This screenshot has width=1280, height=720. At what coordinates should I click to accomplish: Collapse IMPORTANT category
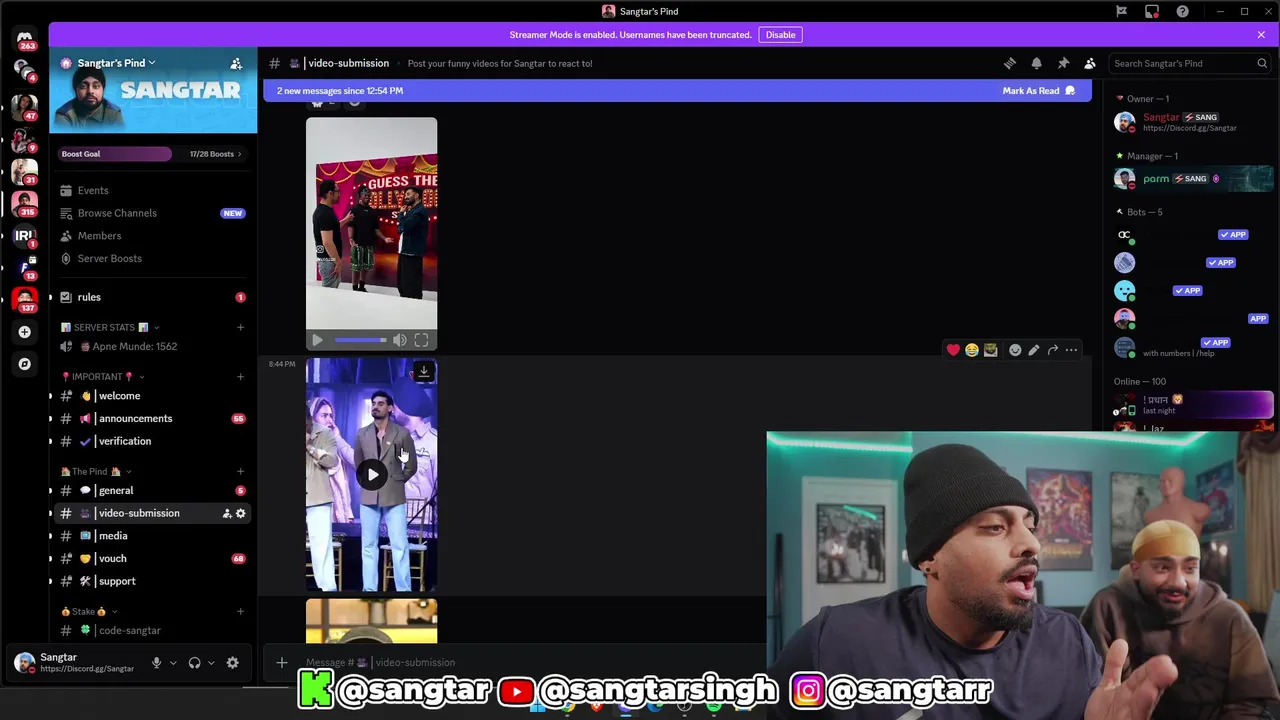(102, 376)
